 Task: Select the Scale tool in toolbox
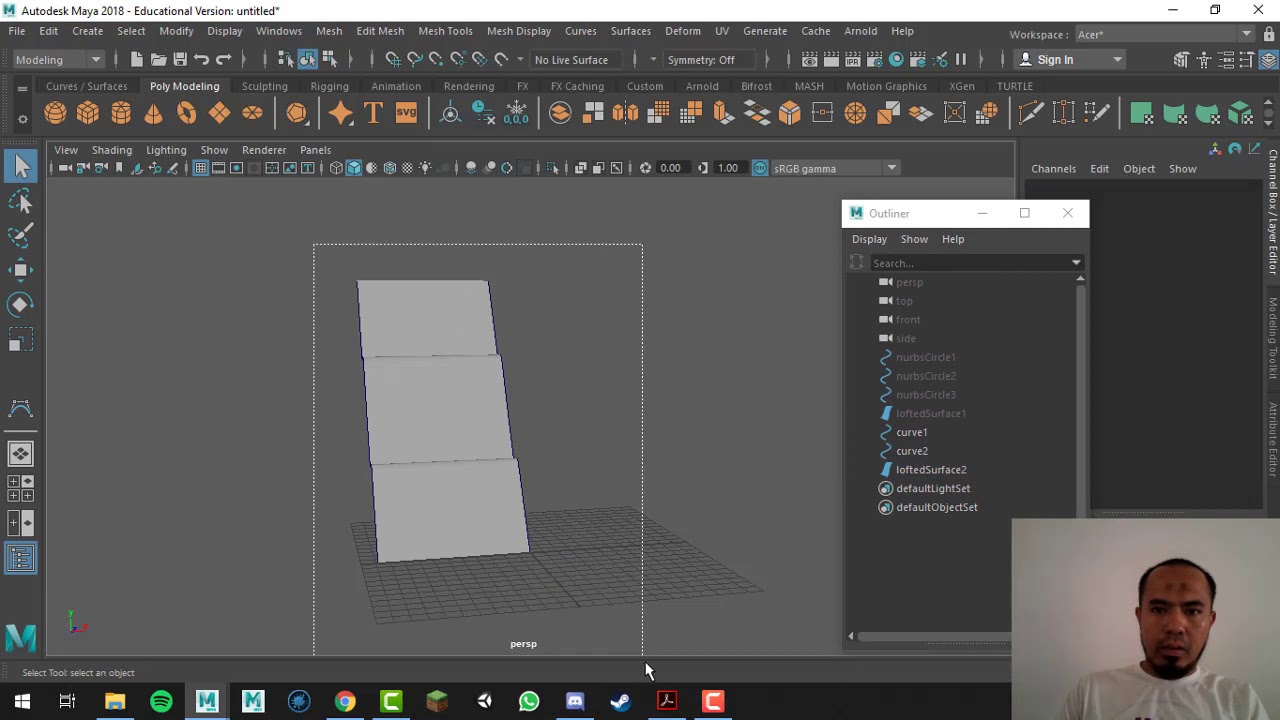[x=21, y=341]
